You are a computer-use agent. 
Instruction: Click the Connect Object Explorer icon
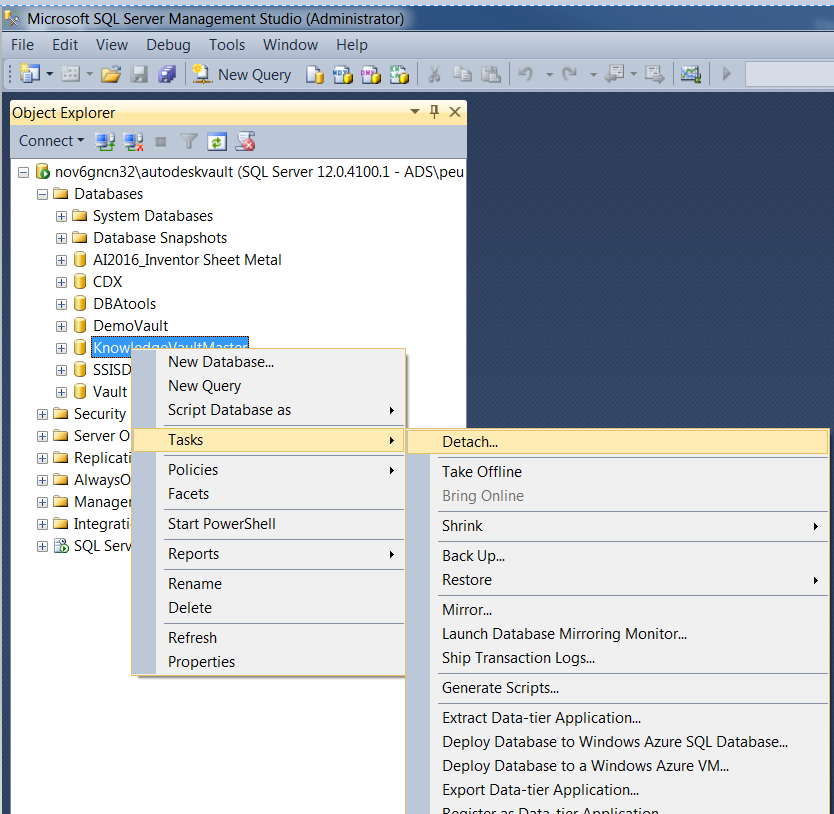[105, 141]
